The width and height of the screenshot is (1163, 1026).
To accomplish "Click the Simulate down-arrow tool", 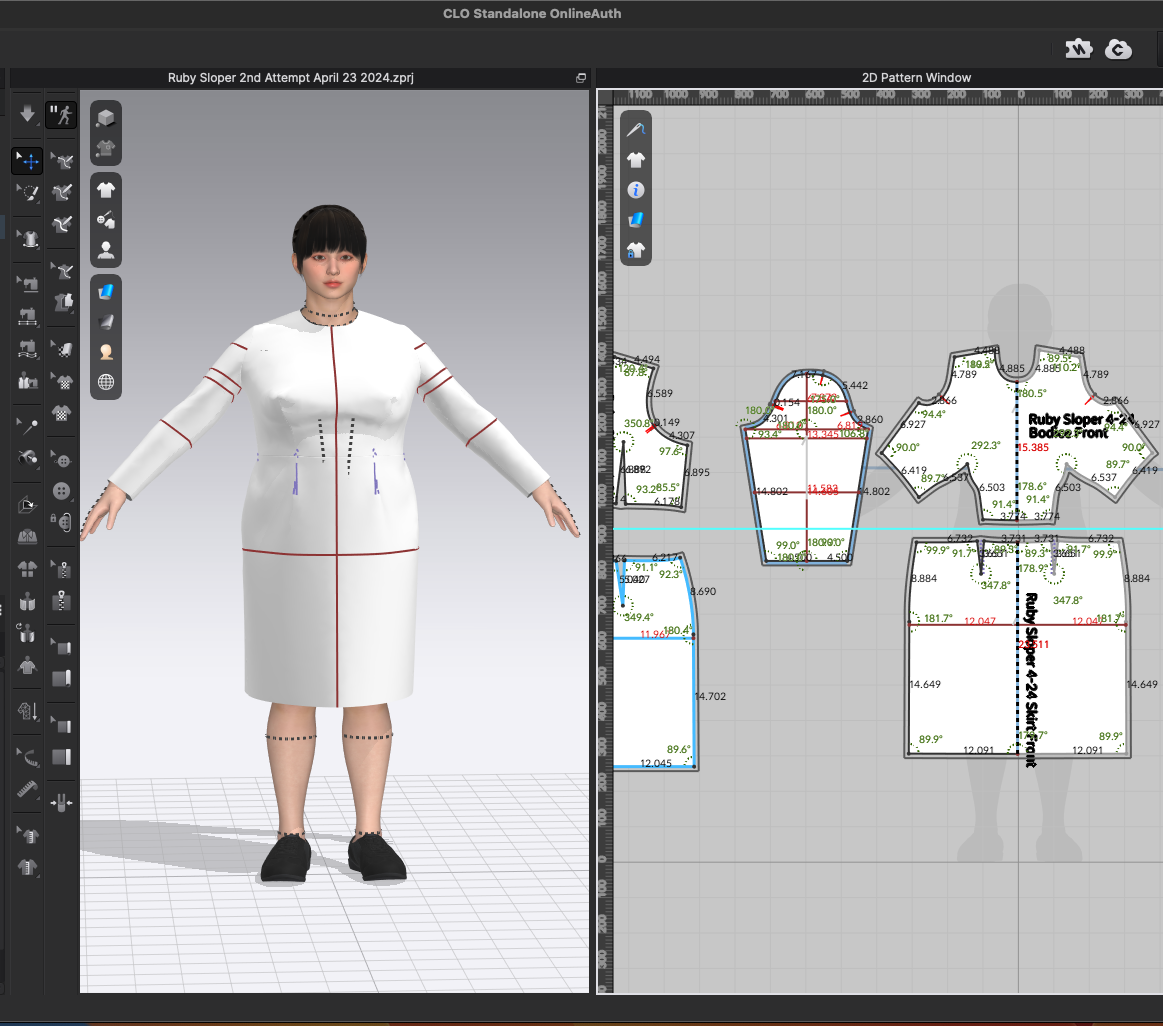I will click(28, 114).
